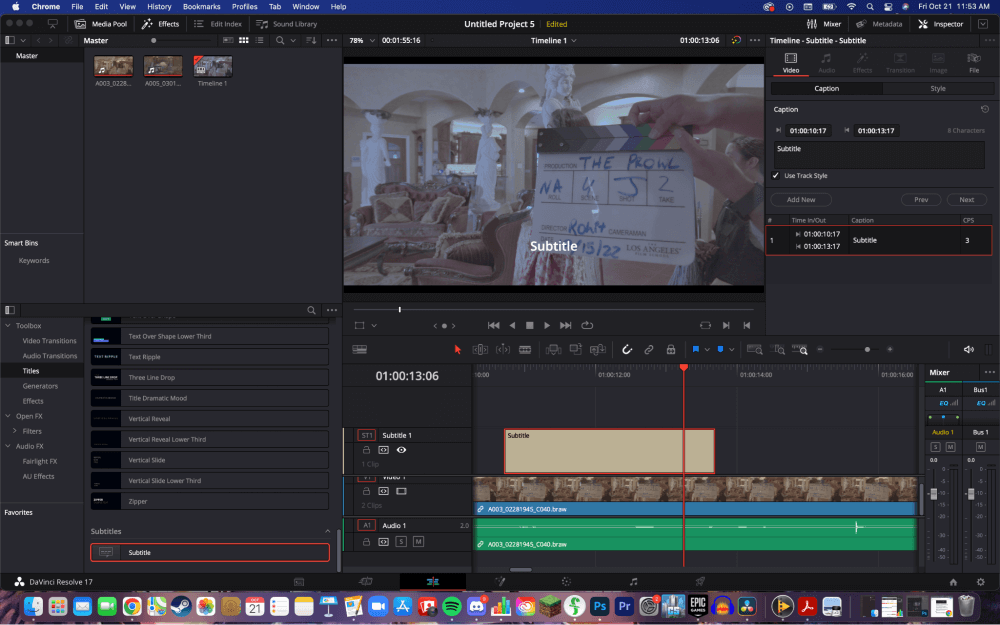The image size is (1000, 625).
Task: Enable Use Track Style checkbox
Action: tap(776, 175)
